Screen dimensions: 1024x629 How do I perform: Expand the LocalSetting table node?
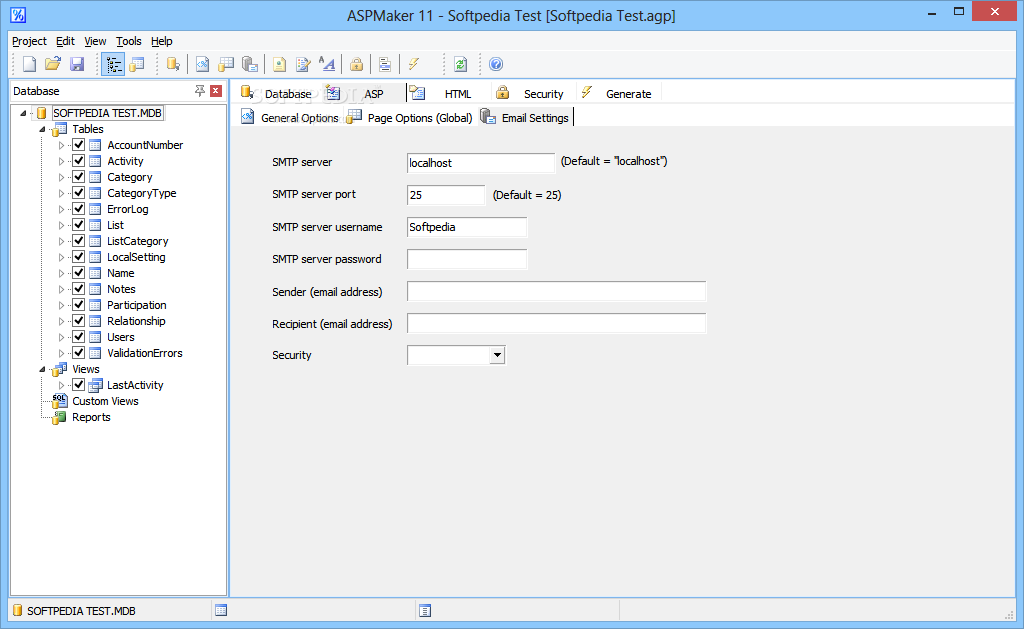coord(61,257)
